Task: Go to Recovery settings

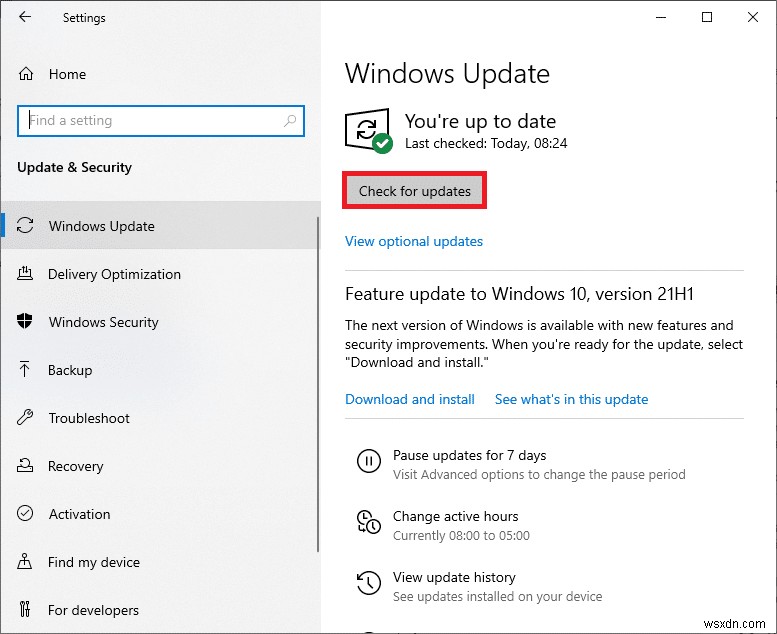Action: [75, 466]
